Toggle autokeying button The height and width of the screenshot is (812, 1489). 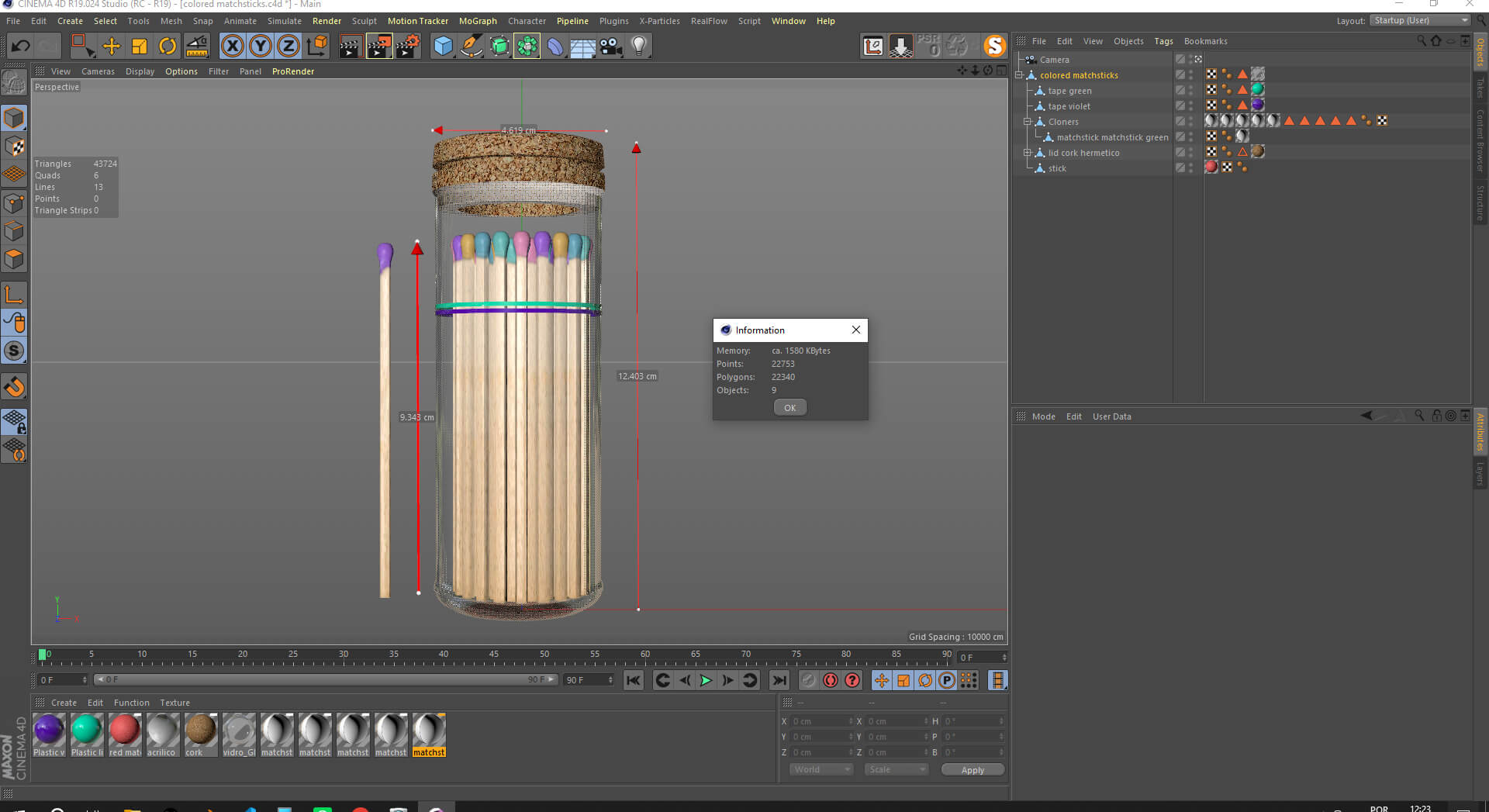click(x=831, y=680)
